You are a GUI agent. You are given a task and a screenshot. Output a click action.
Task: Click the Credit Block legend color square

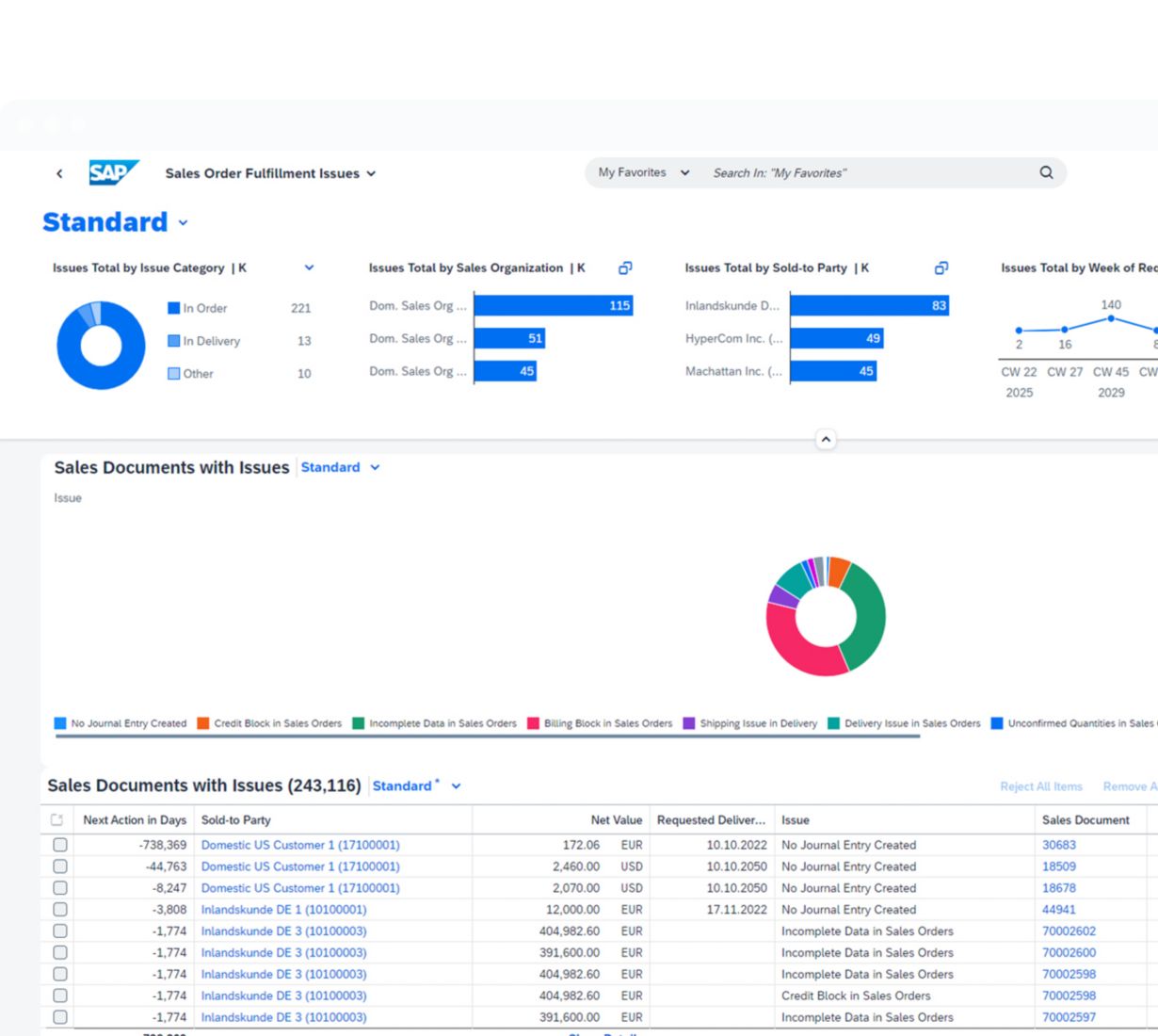point(203,723)
